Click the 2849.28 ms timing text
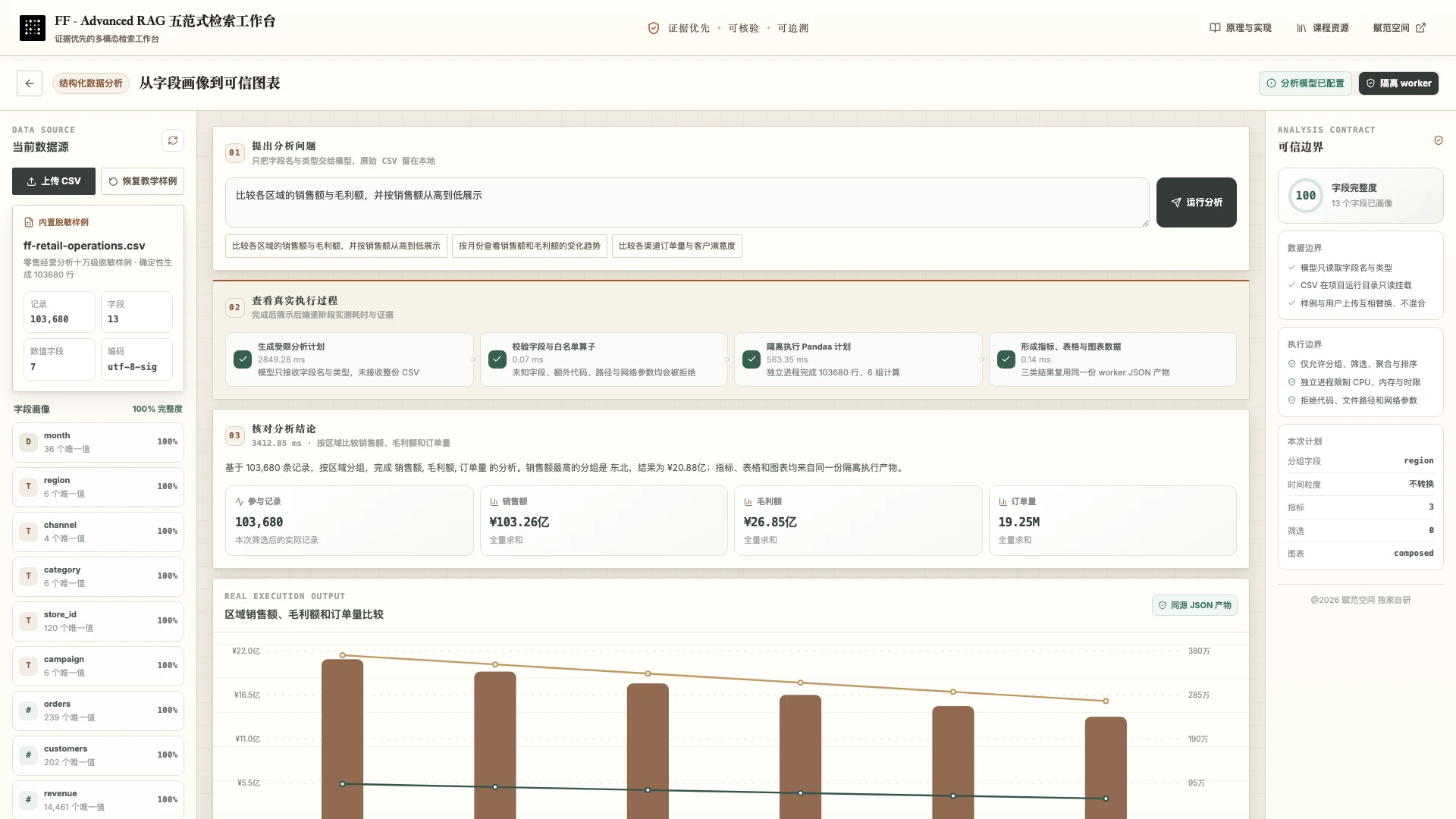The width and height of the screenshot is (1456, 819). pyautogui.click(x=281, y=359)
